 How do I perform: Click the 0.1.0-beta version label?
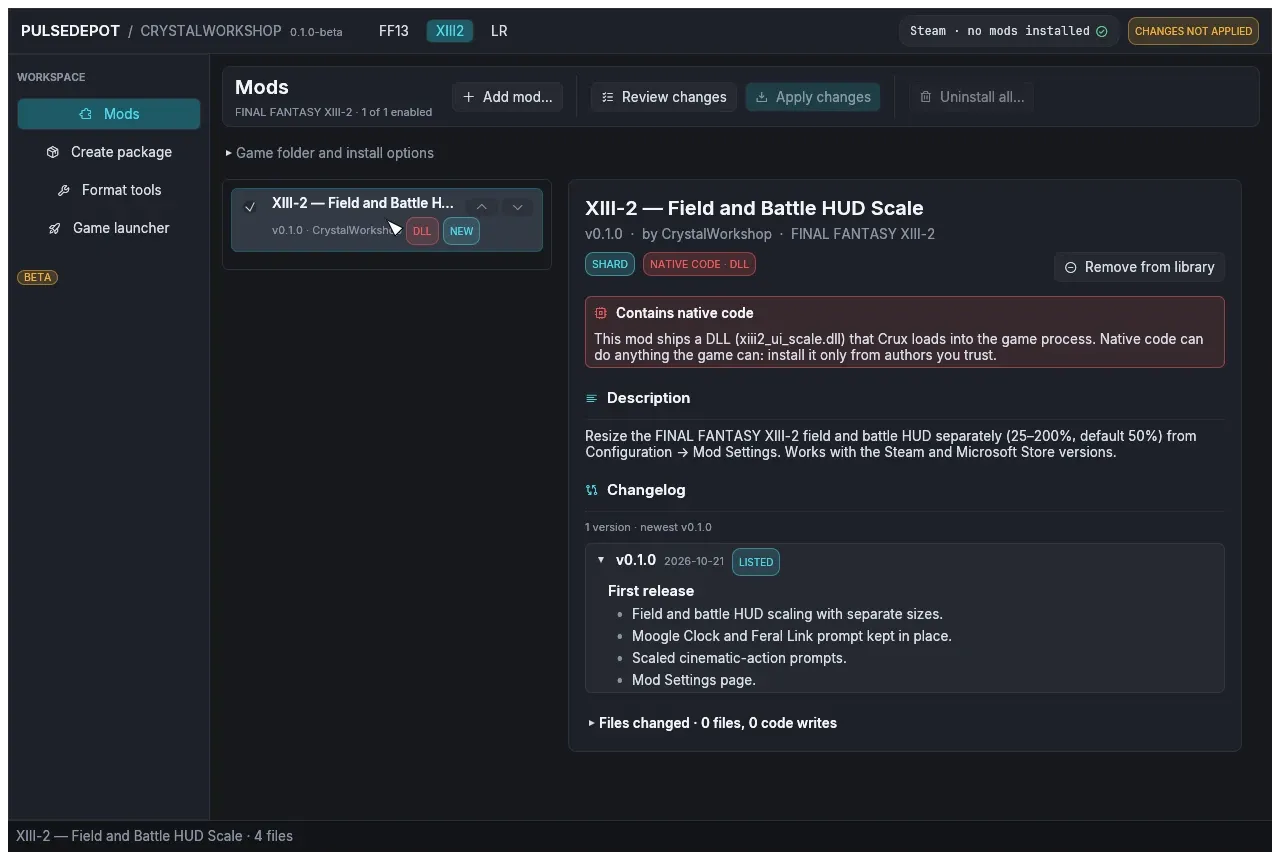[x=316, y=32]
